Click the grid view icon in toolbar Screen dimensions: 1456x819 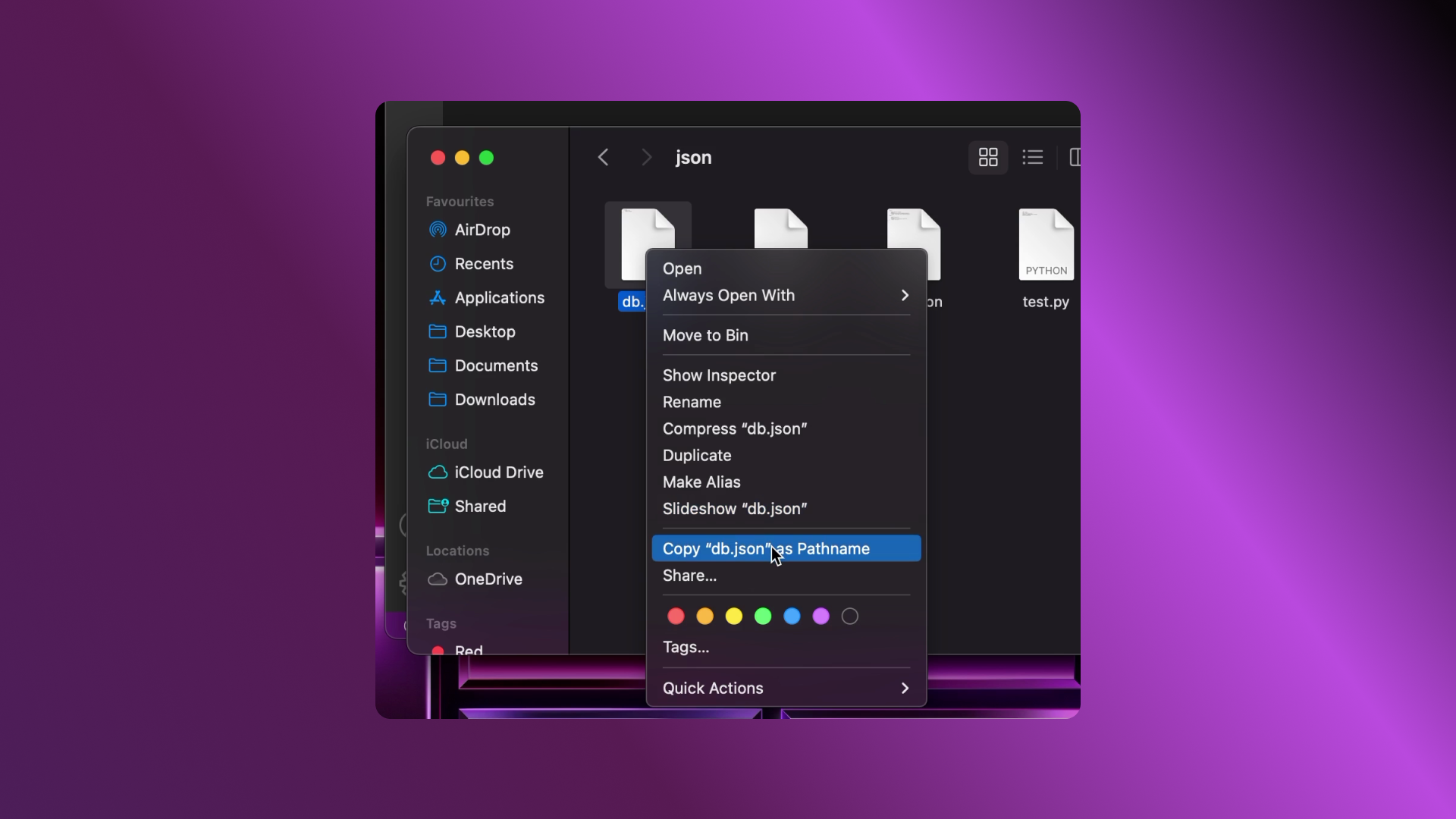click(988, 157)
